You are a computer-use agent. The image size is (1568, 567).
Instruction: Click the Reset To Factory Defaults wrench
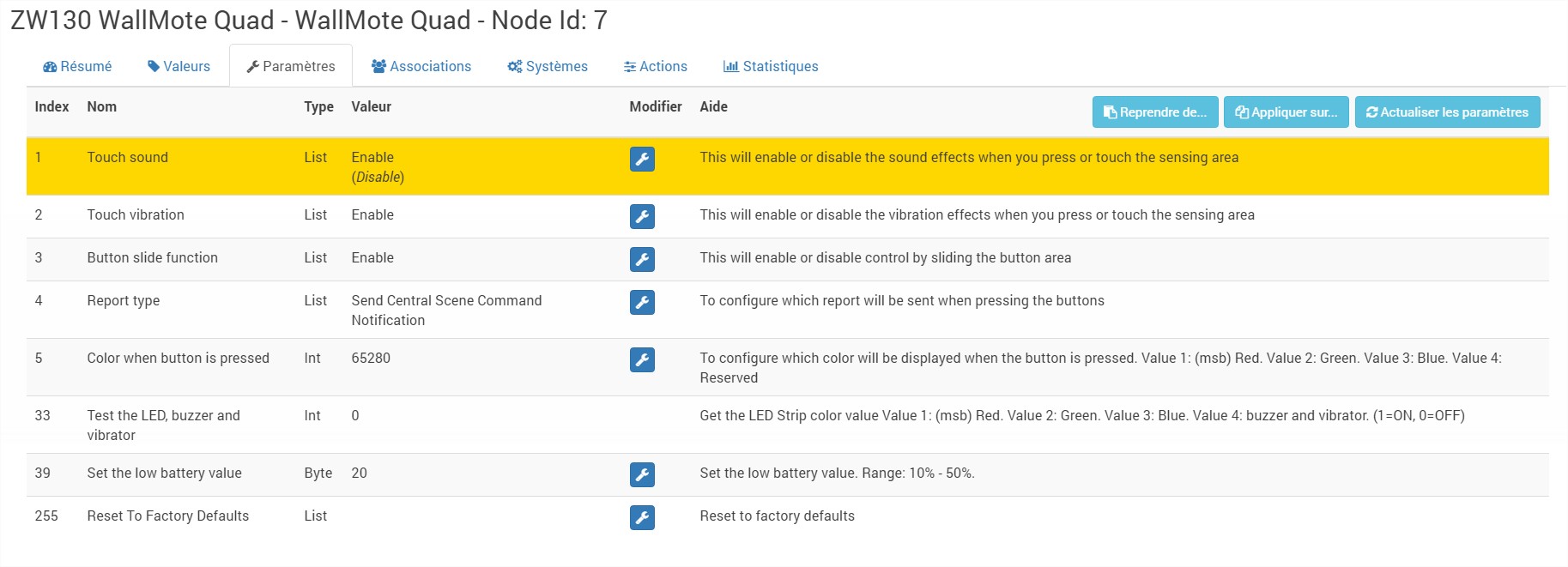[642, 517]
